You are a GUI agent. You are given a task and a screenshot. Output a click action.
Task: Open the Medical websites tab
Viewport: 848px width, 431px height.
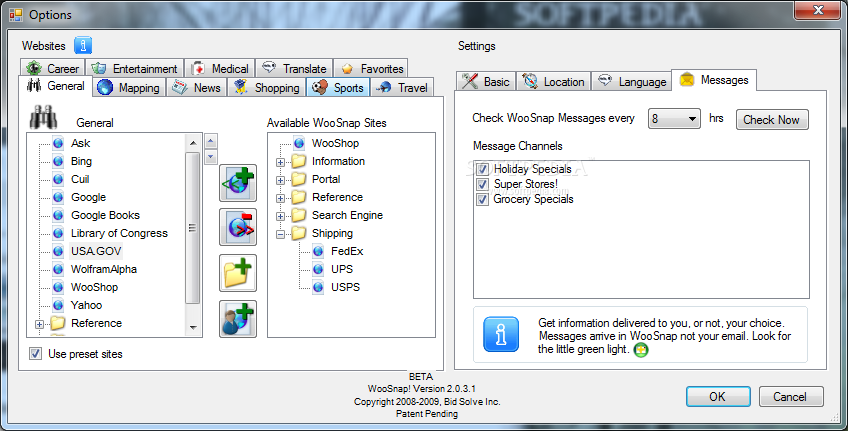[220, 69]
